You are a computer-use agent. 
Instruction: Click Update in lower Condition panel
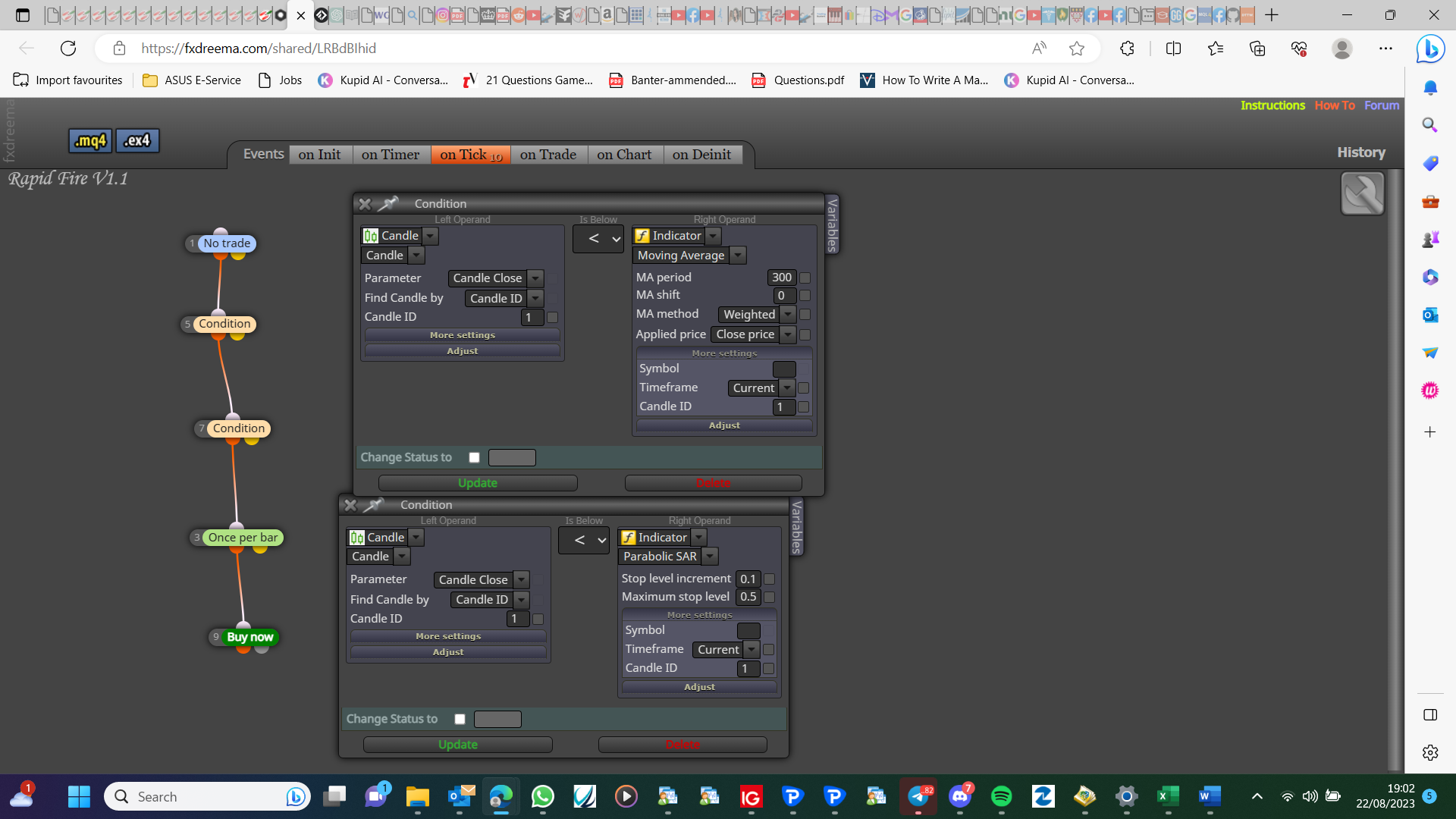[x=458, y=745]
